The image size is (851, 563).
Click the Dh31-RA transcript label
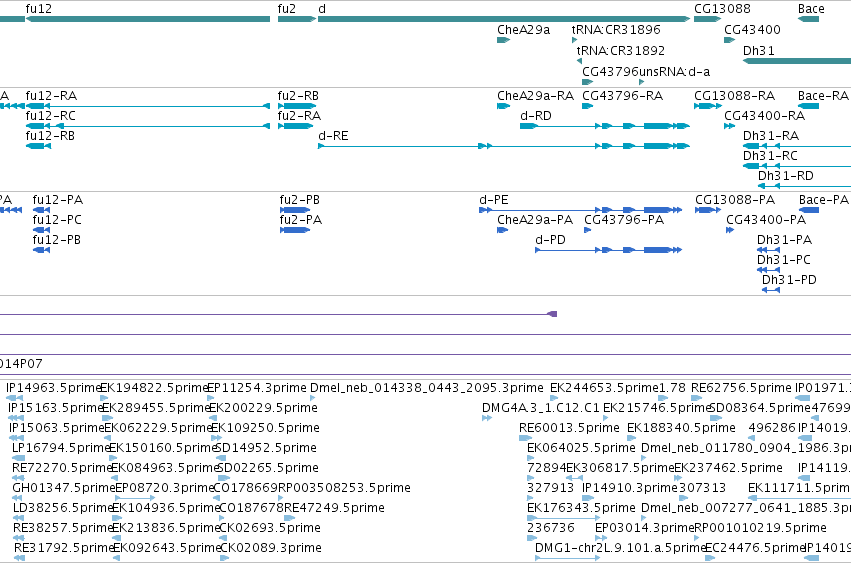771,136
